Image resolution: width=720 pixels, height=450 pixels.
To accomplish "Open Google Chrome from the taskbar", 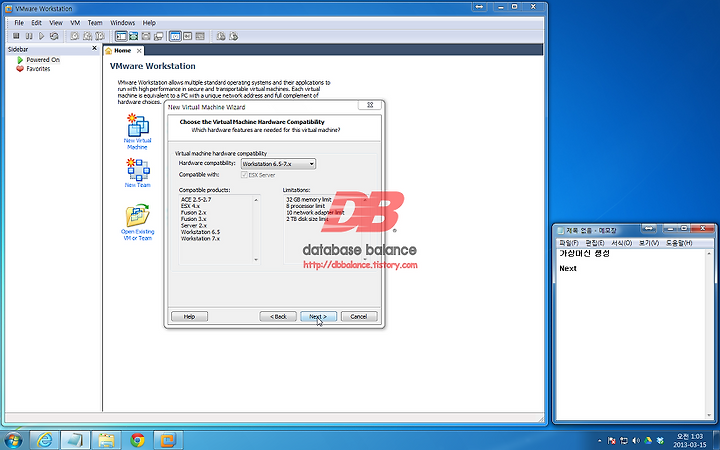I will pos(137,440).
